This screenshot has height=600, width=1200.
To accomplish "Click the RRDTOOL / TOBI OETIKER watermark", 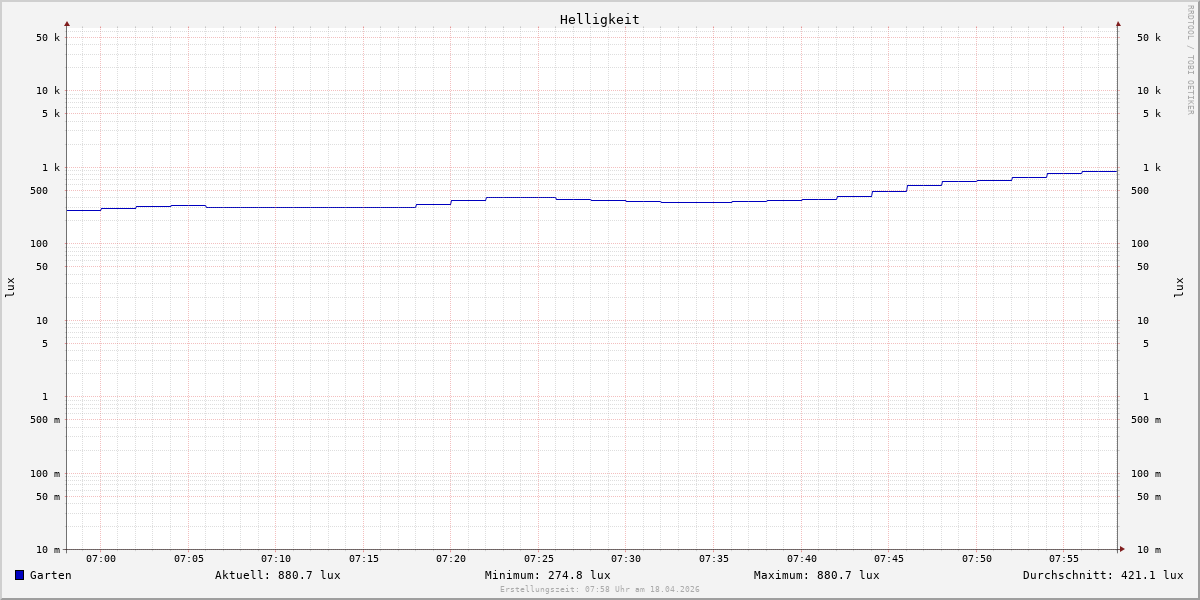I will (x=1190, y=60).
